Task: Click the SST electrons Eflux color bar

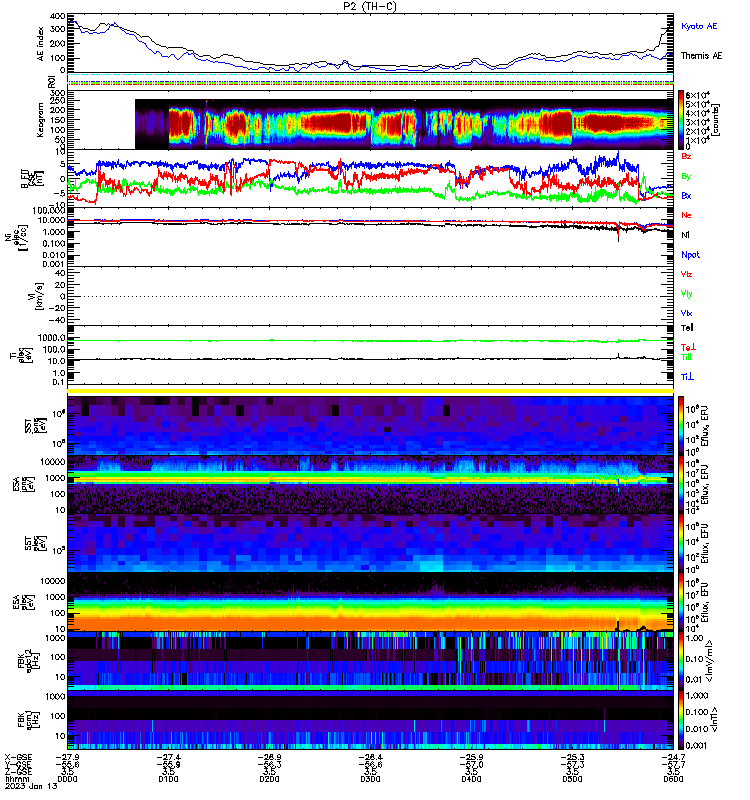Action: coord(681,543)
